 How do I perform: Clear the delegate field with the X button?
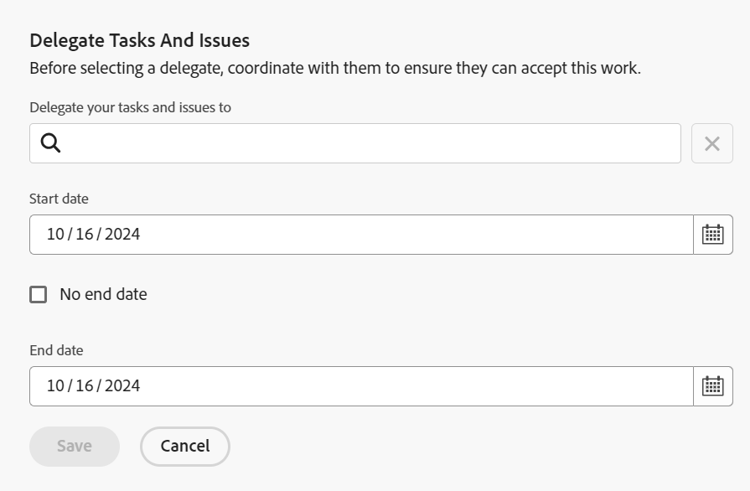712,144
